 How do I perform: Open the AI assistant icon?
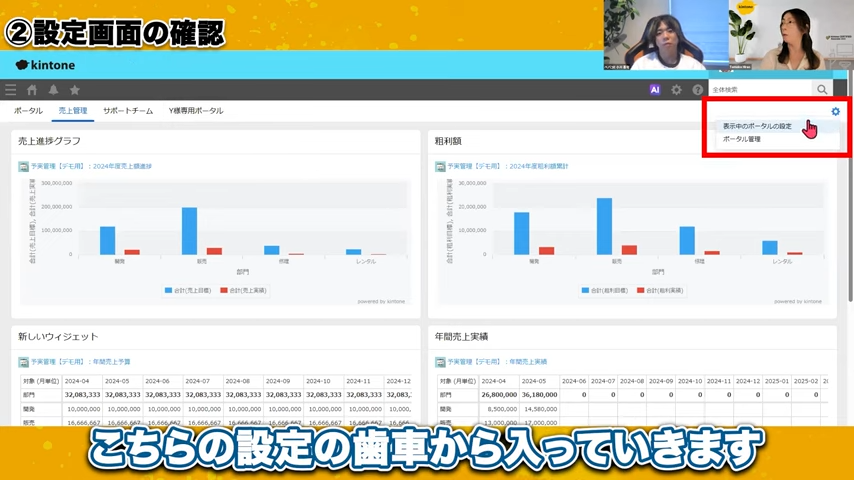coord(655,90)
